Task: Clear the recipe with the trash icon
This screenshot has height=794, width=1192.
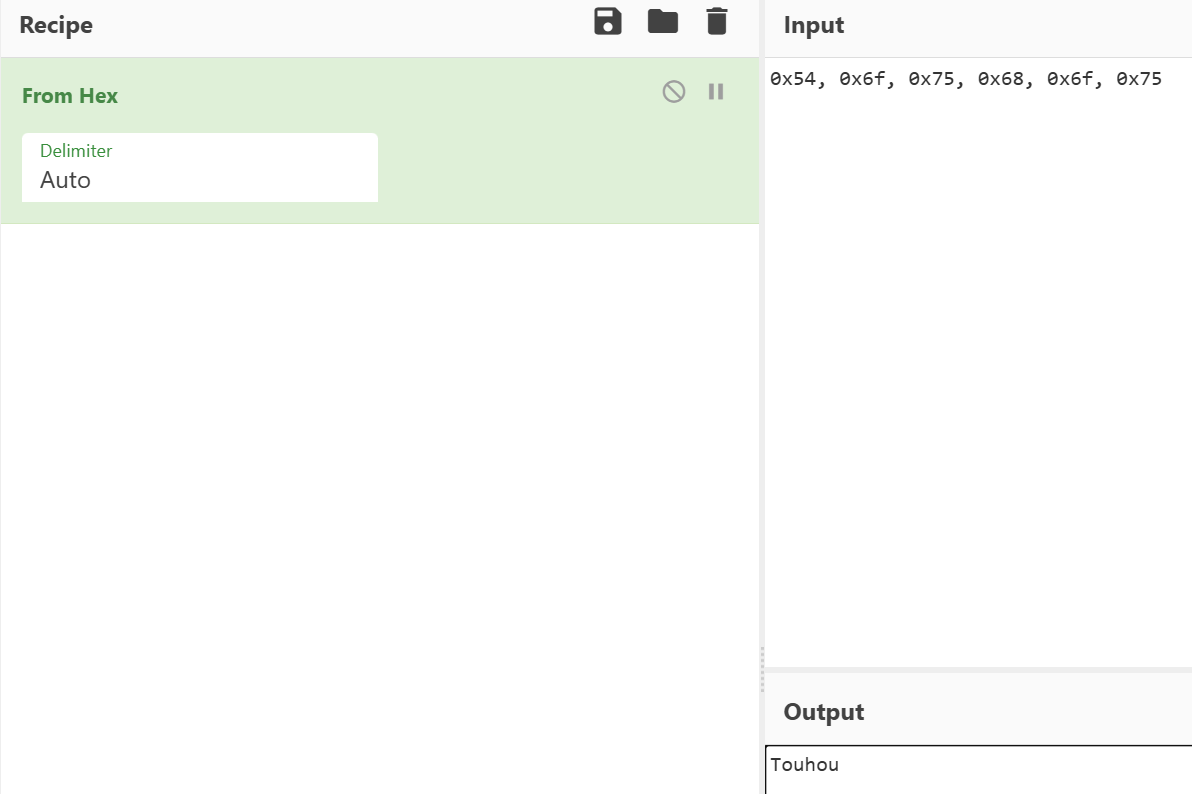Action: pos(717,22)
